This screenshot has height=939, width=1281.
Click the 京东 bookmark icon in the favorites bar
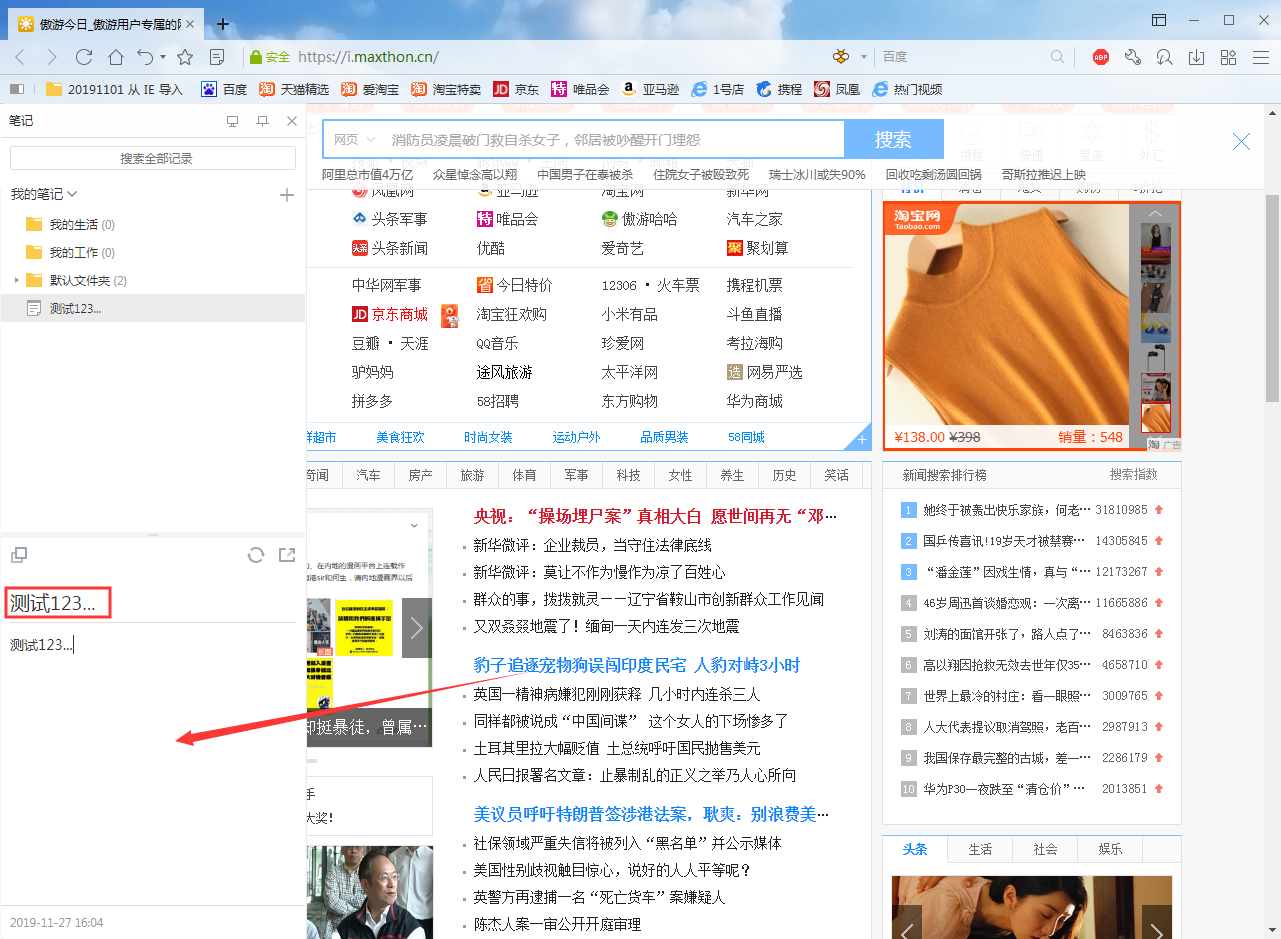point(502,88)
